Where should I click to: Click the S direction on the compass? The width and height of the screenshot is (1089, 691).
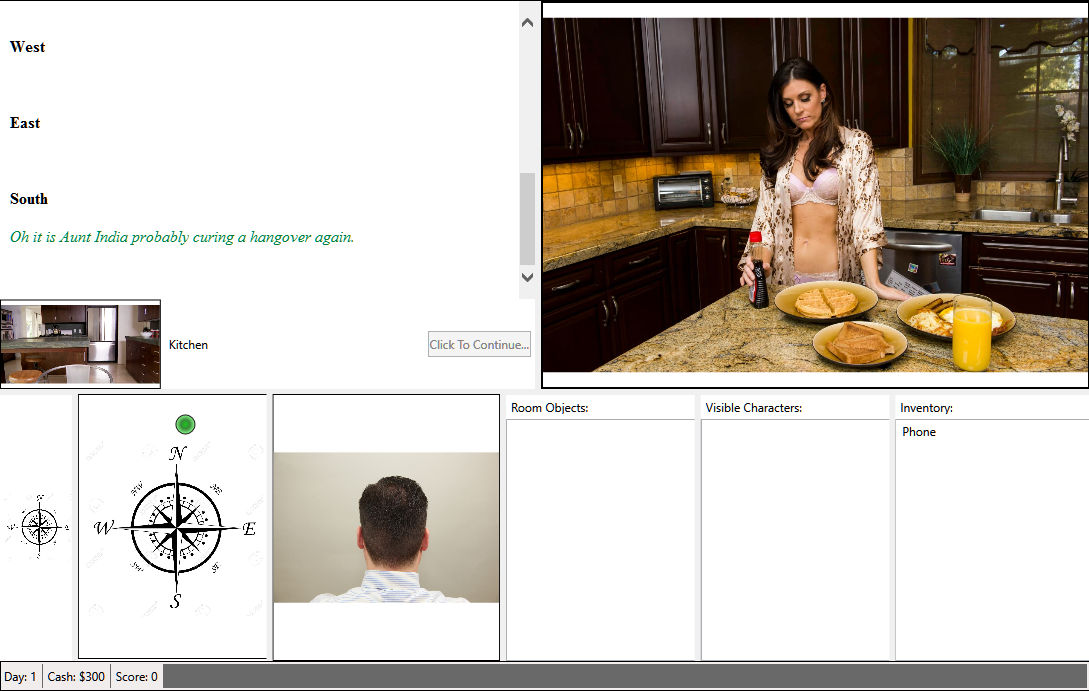(176, 601)
